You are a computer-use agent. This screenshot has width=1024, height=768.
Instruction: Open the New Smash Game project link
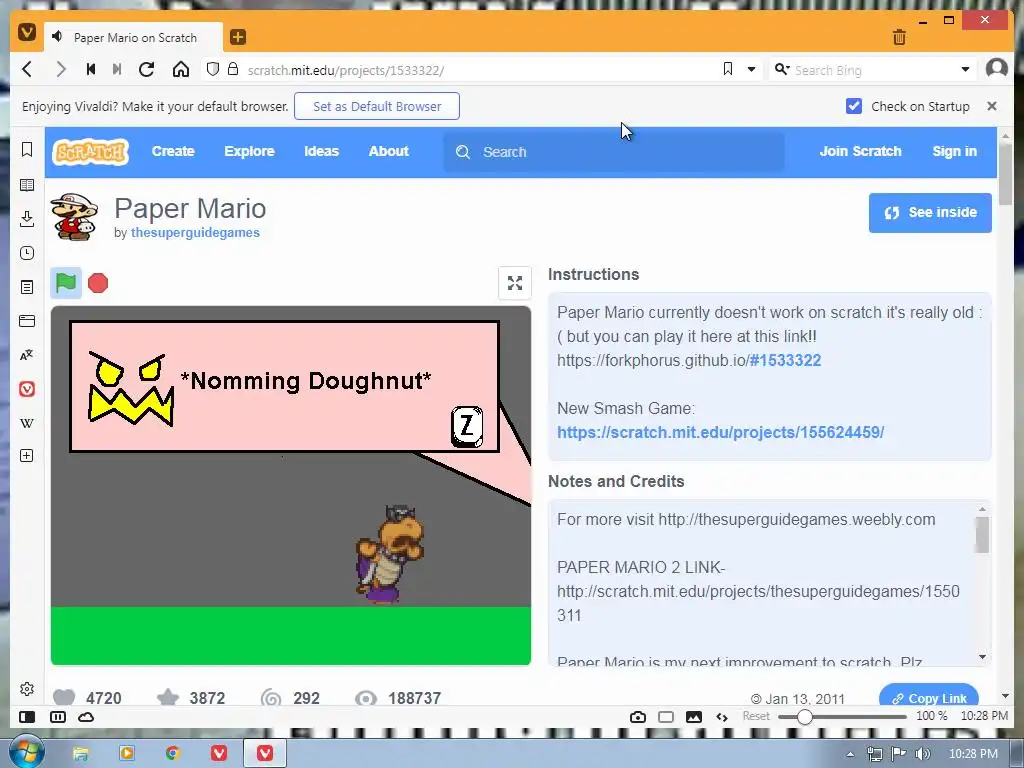tap(720, 432)
